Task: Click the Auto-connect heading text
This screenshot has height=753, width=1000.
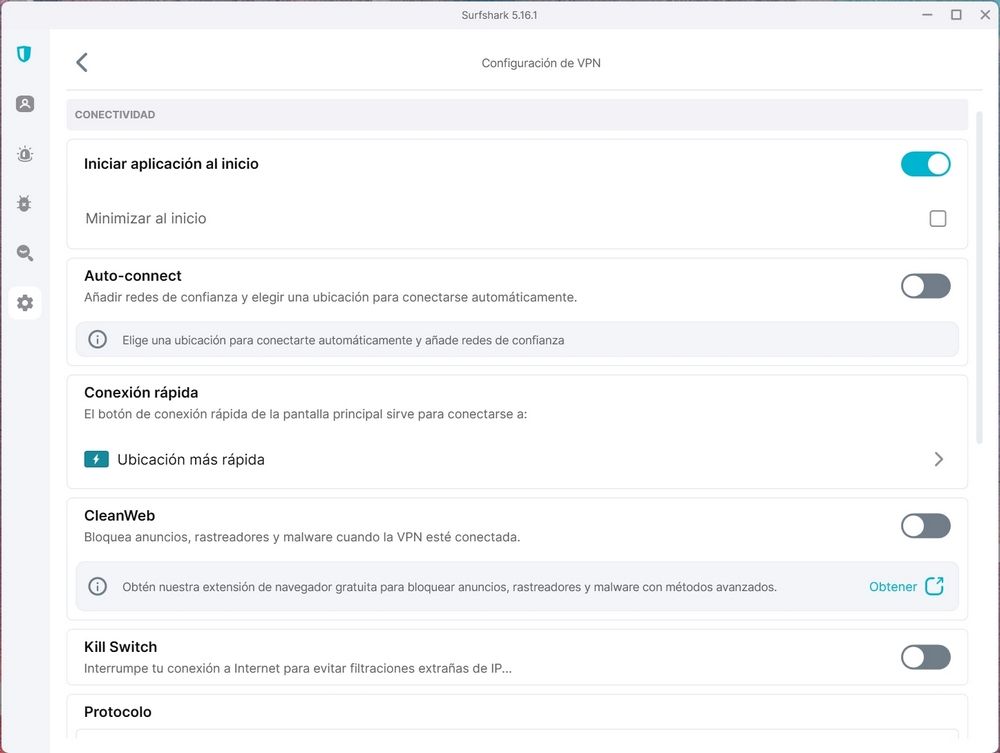Action: (133, 275)
